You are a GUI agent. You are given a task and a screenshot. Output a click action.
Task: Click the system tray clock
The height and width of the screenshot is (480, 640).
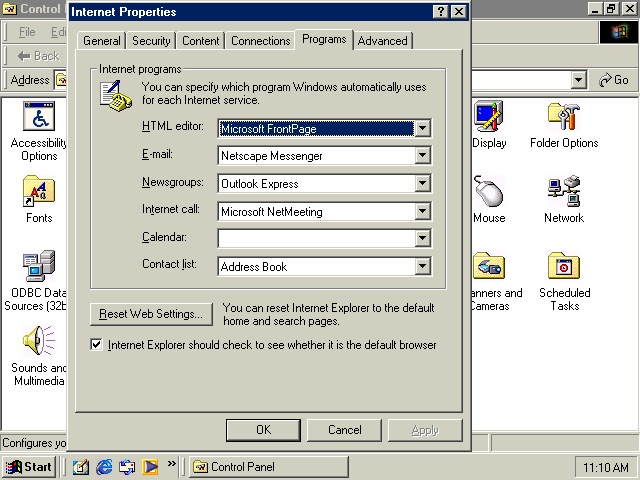tap(606, 467)
